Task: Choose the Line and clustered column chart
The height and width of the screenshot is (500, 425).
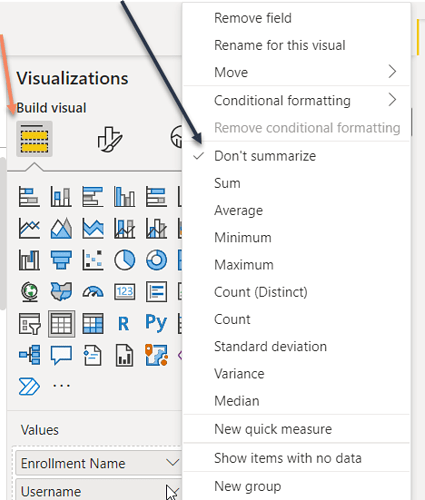Action: coord(156,228)
